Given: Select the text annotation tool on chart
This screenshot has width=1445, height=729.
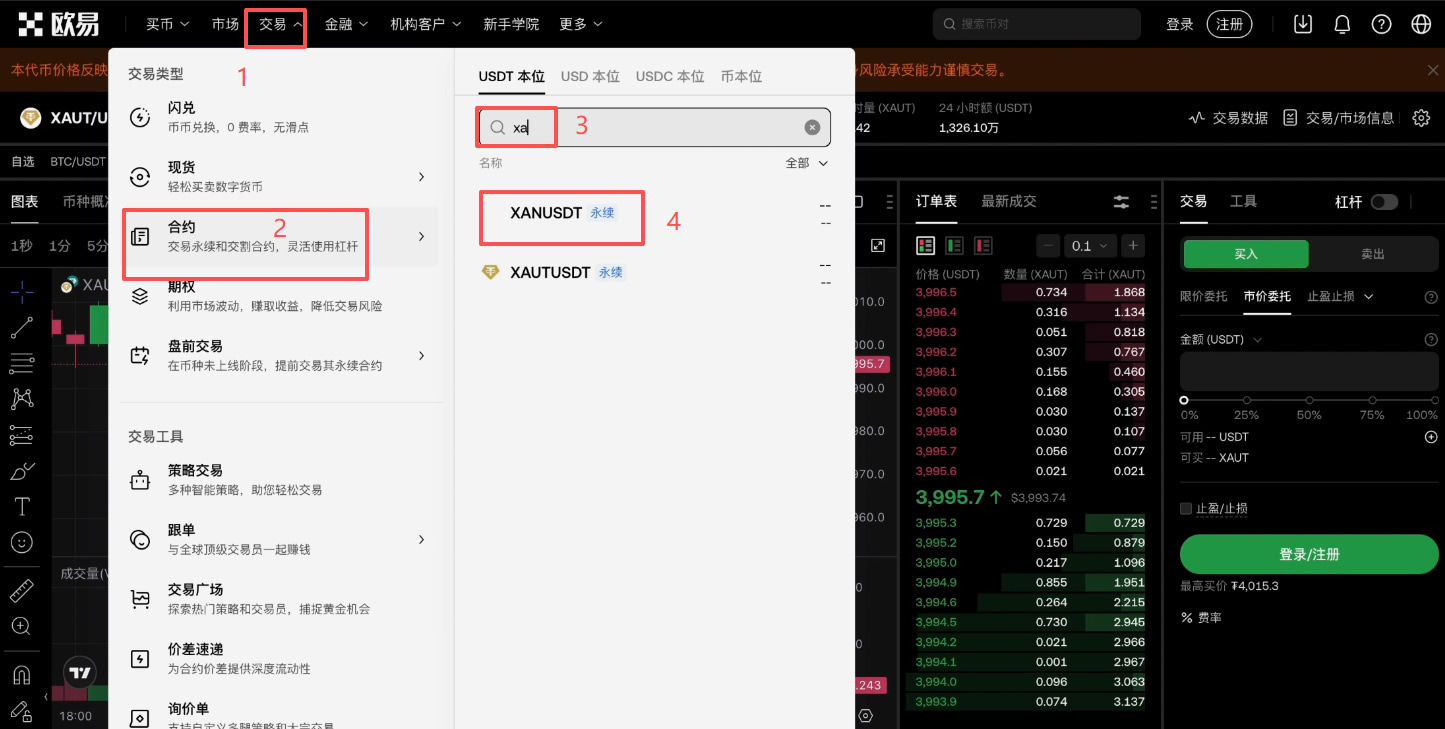Looking at the screenshot, I should click(x=22, y=506).
